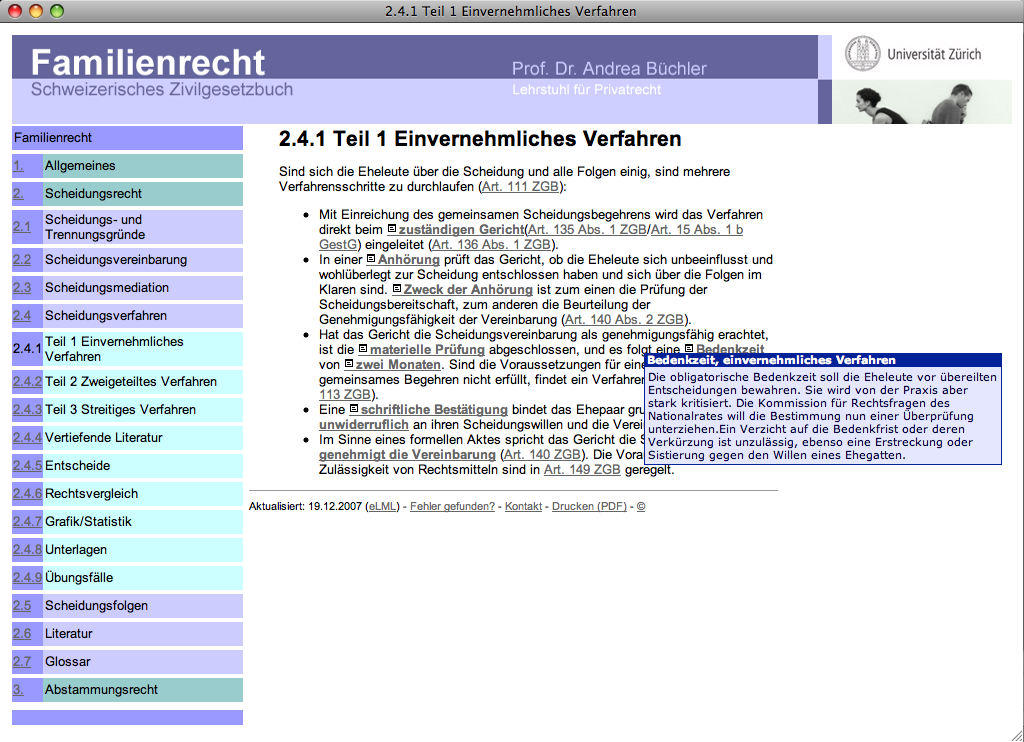The image size is (1024, 742).
Task: Click the eLML link in footer
Action: pyautogui.click(x=383, y=506)
